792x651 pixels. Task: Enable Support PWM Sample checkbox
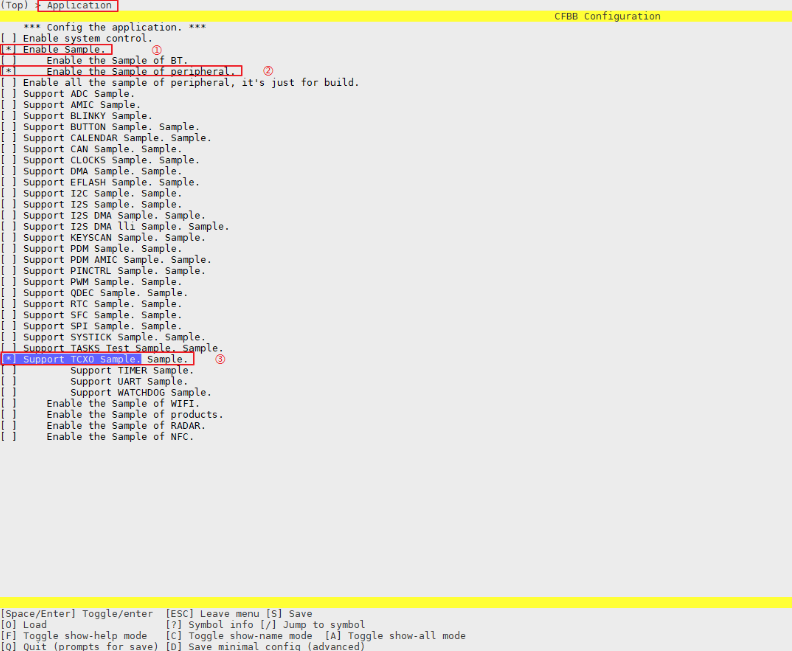[9, 282]
